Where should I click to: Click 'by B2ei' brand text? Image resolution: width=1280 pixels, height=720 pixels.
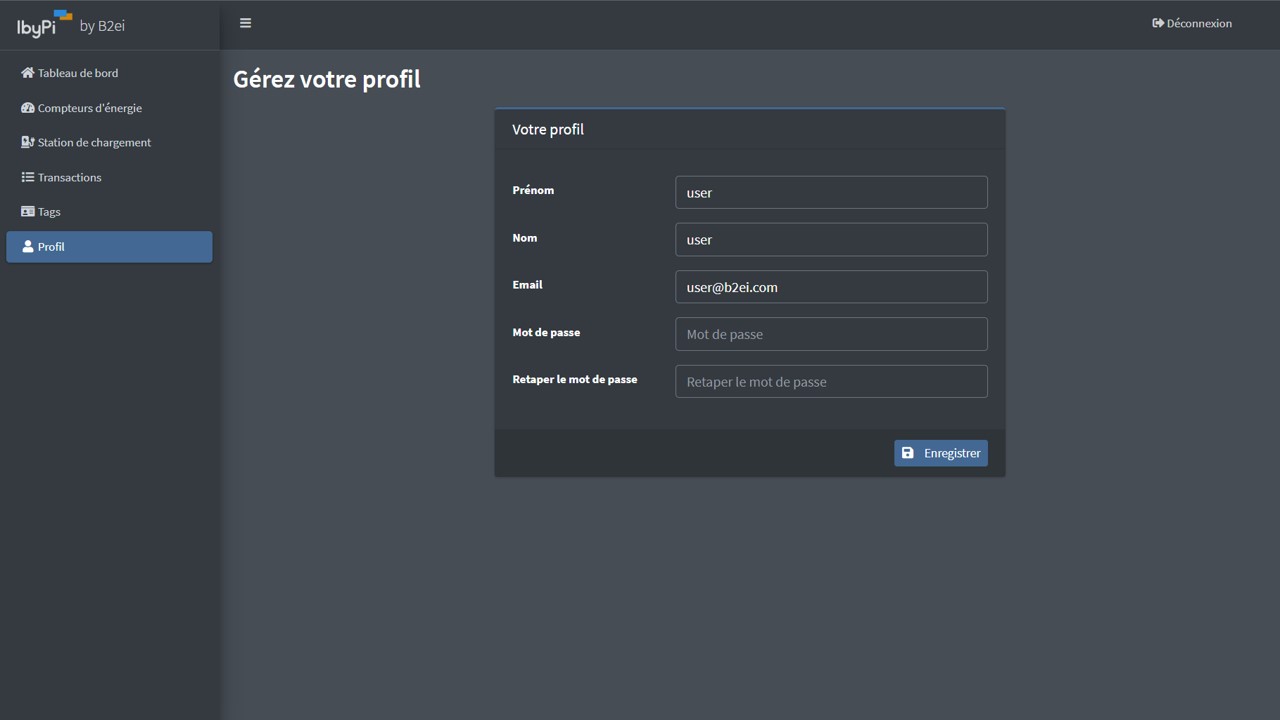[102, 26]
